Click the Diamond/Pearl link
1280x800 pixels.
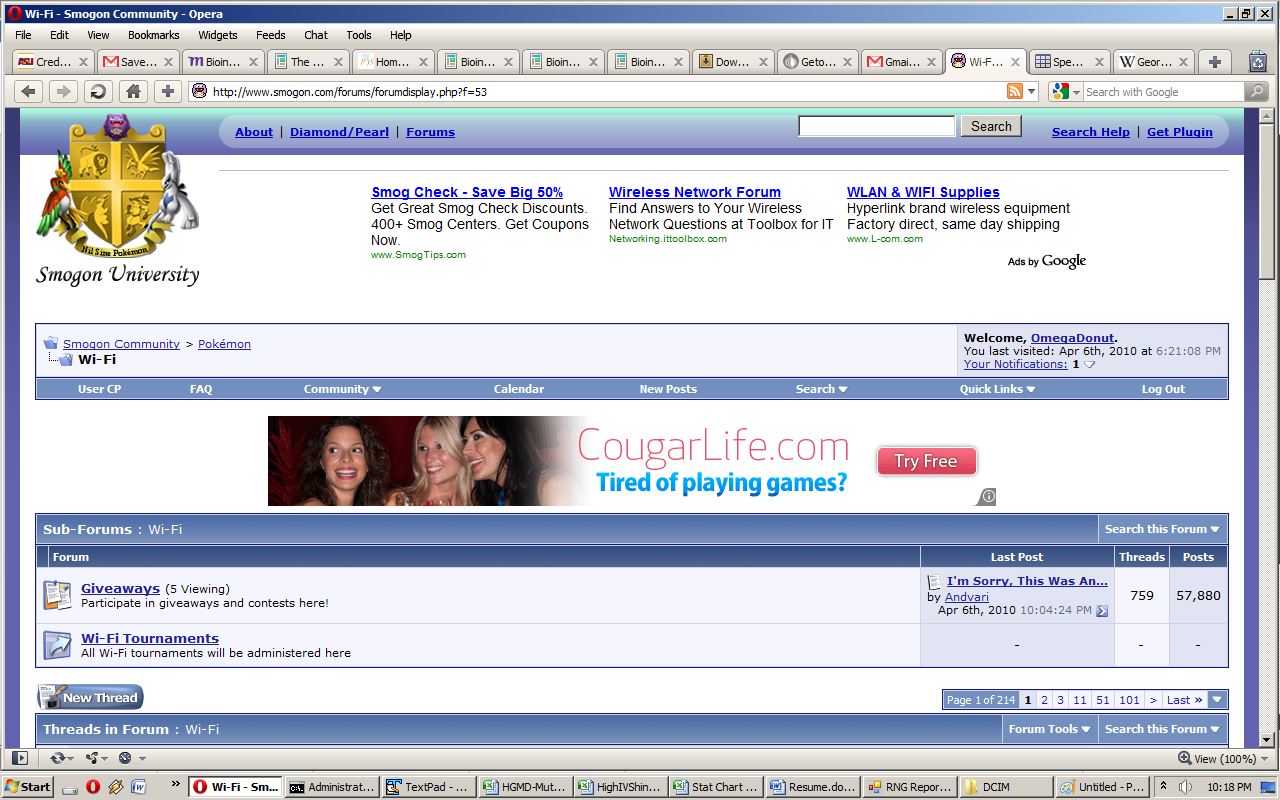pyautogui.click(x=339, y=132)
